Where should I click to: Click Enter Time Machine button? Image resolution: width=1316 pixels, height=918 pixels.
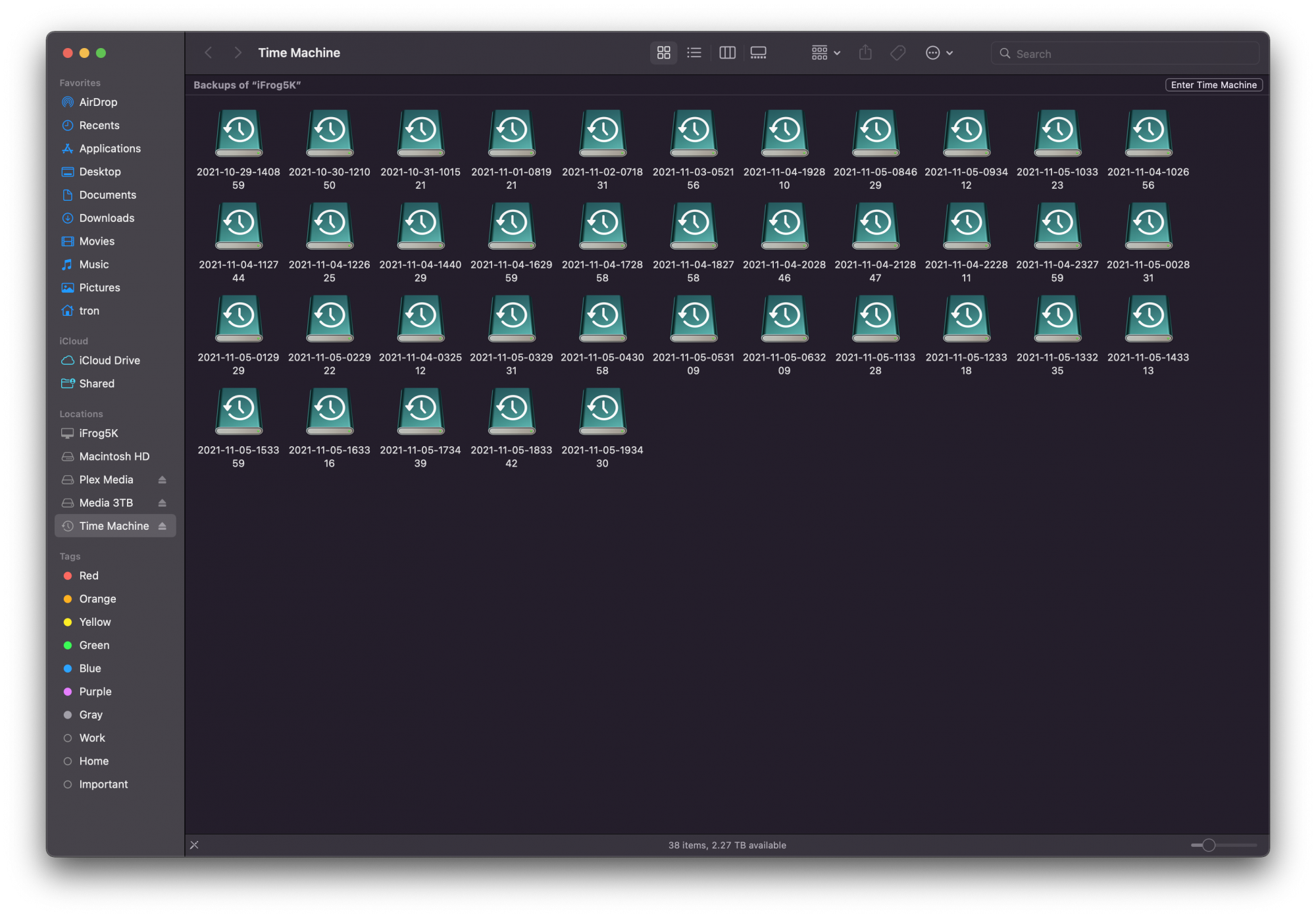pyautogui.click(x=1213, y=85)
